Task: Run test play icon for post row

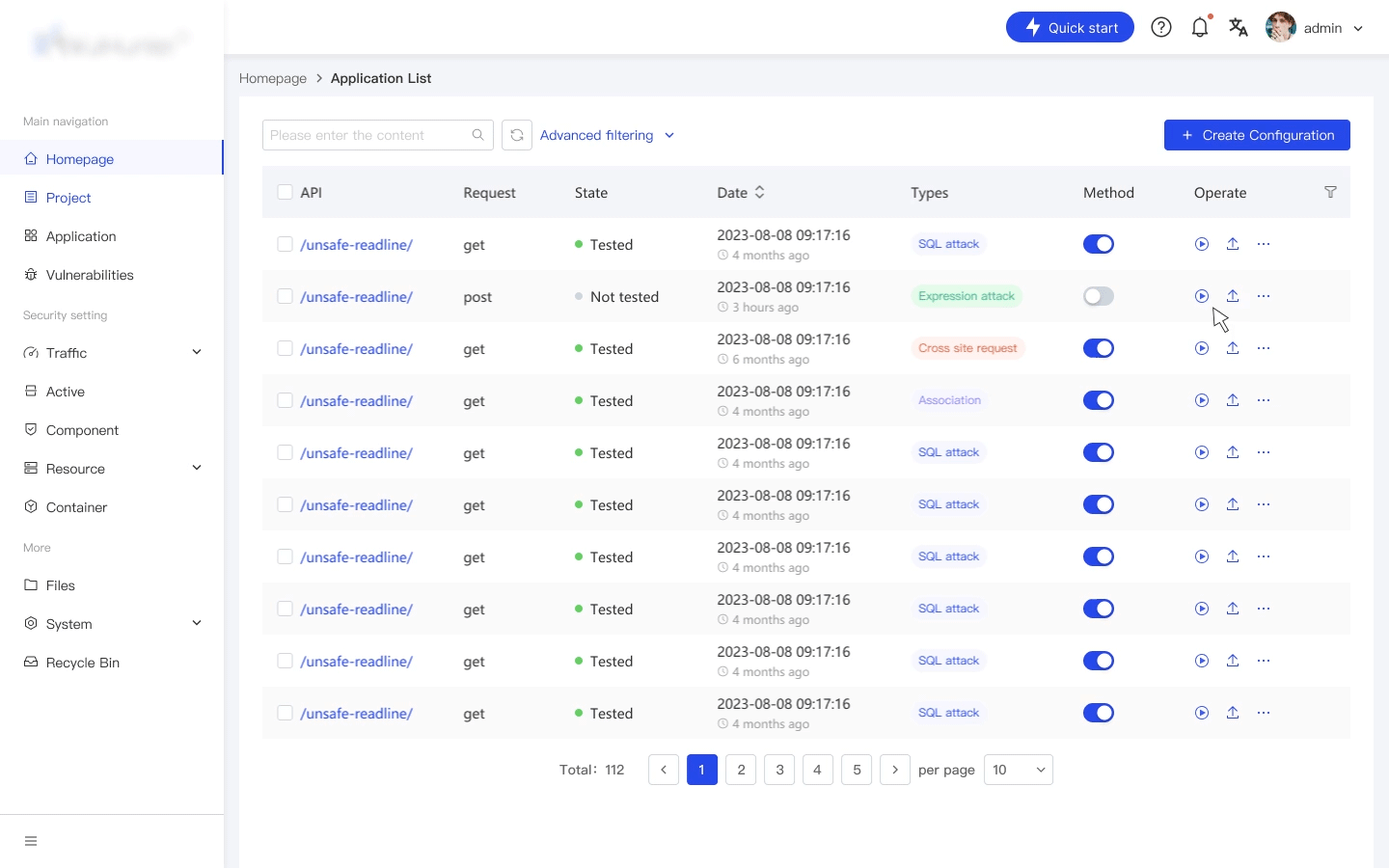Action: click(1202, 296)
